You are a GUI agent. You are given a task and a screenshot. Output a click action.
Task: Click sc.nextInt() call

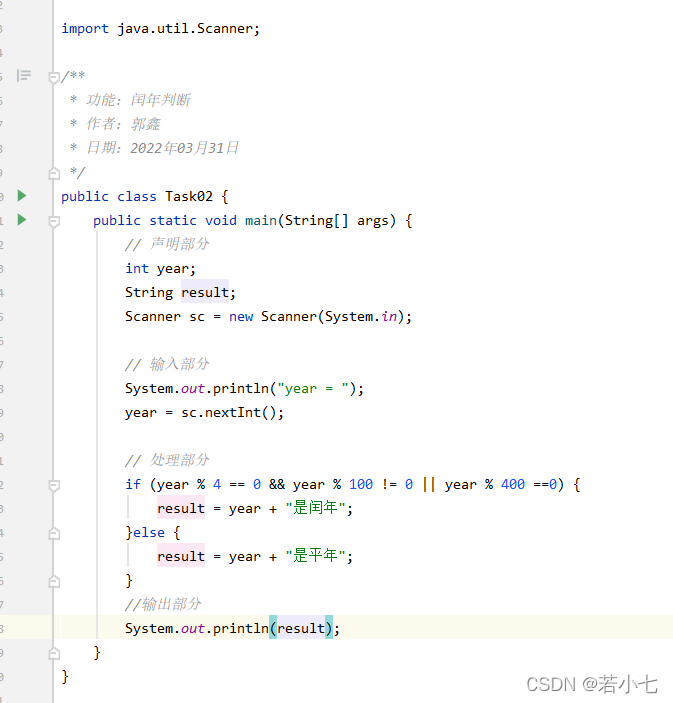click(x=229, y=412)
